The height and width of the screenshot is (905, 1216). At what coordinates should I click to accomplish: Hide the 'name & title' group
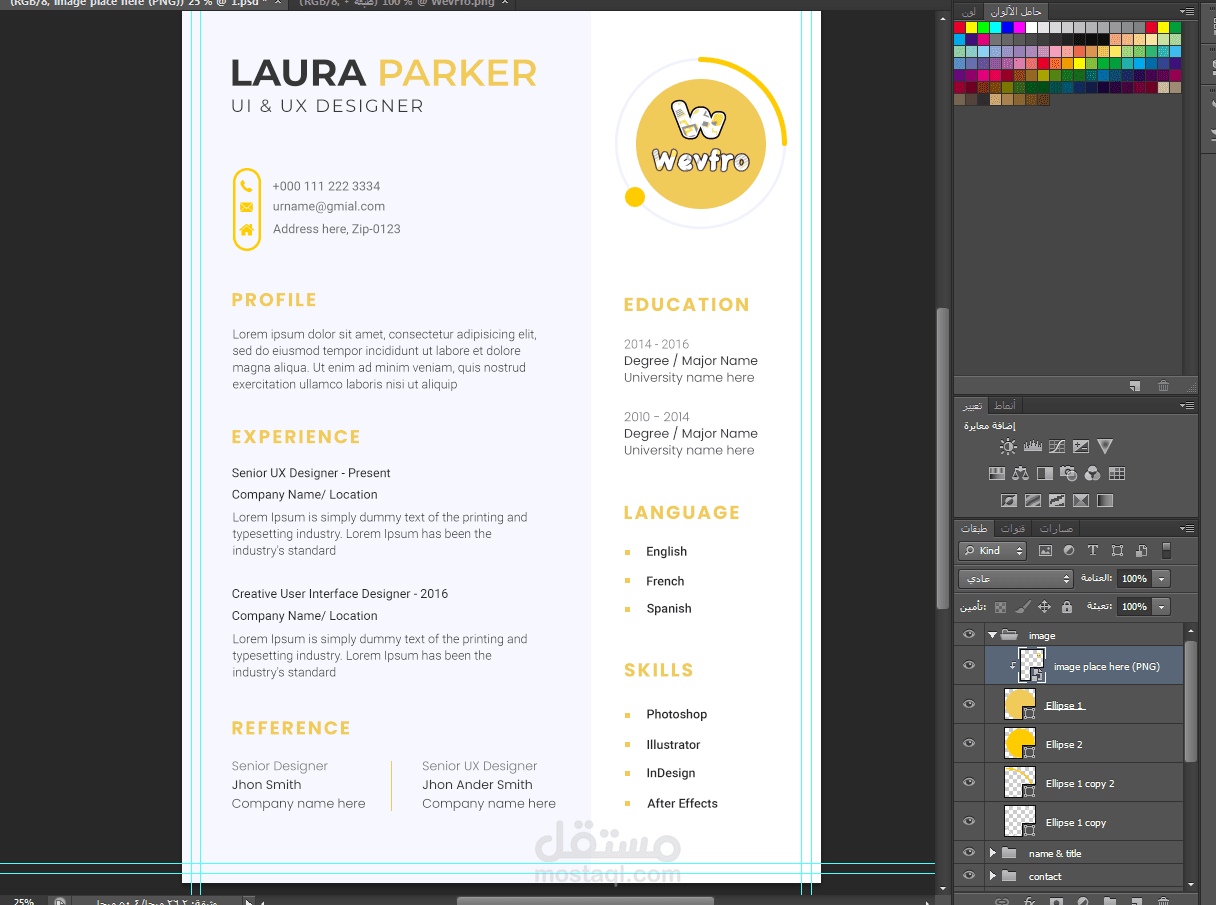[x=968, y=853]
